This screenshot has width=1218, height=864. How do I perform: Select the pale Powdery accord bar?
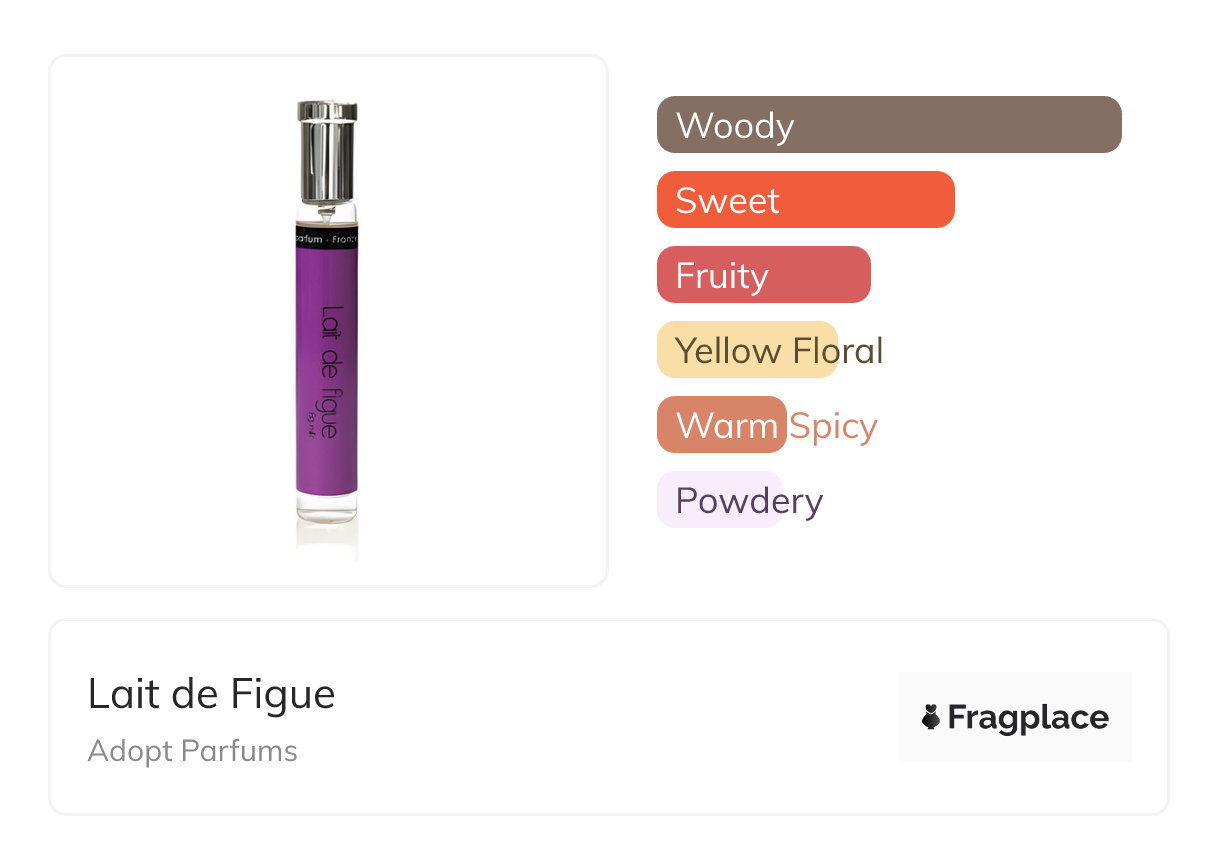(719, 500)
